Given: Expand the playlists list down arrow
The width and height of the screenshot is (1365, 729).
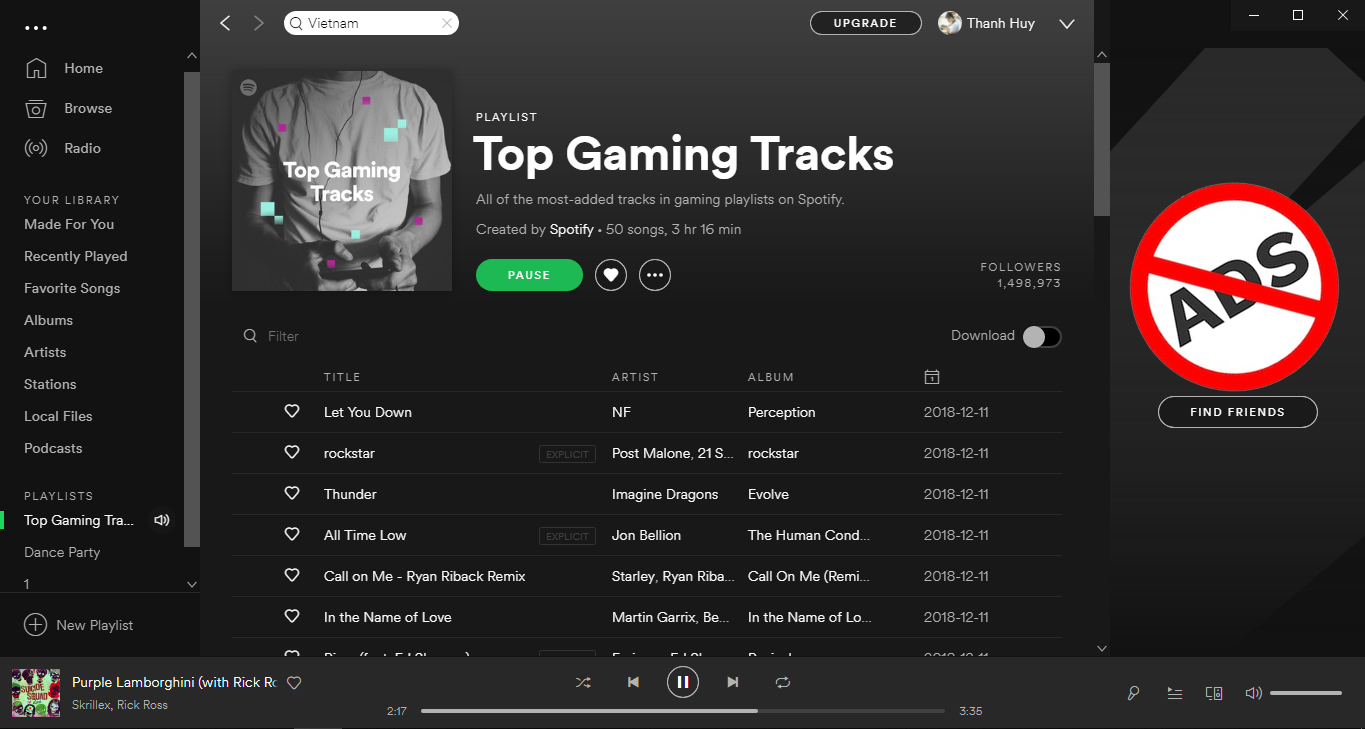Looking at the screenshot, I should coord(192,584).
